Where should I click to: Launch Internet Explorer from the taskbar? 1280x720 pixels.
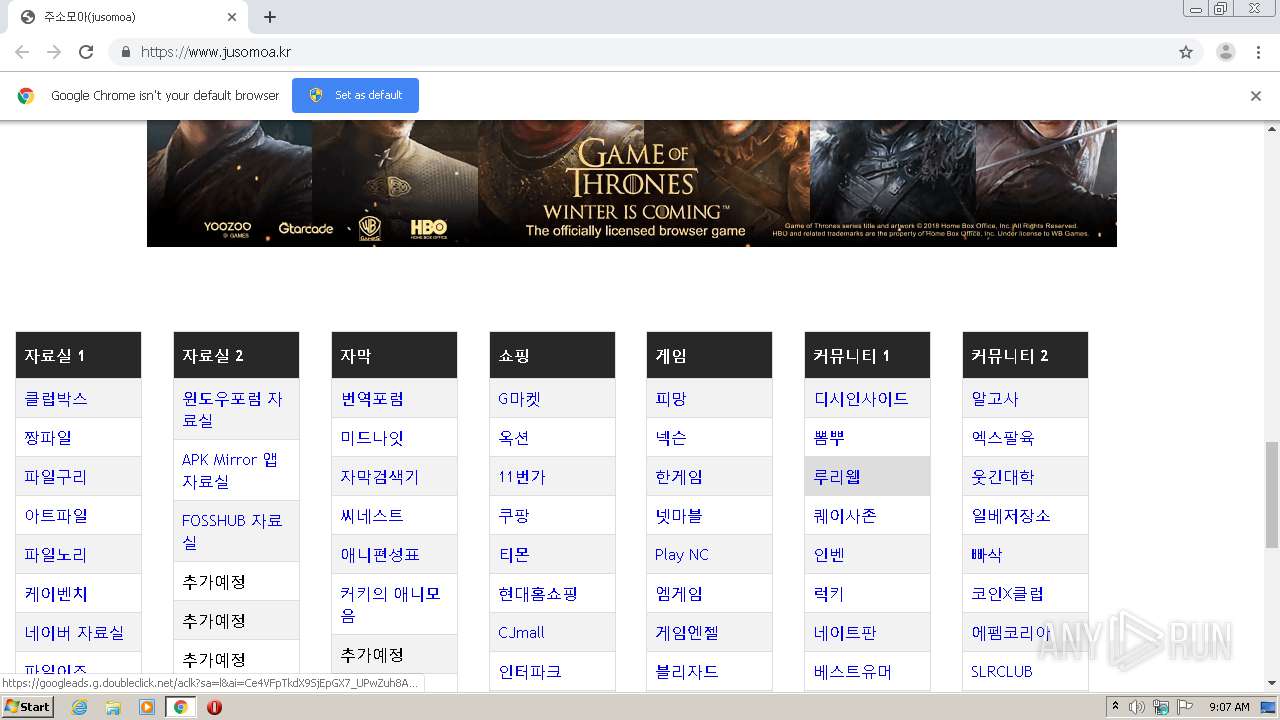click(79, 707)
